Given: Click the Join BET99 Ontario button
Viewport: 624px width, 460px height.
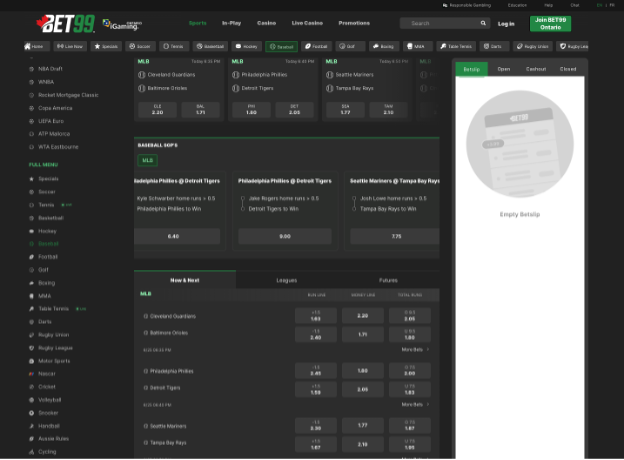Looking at the screenshot, I should coord(550,23).
